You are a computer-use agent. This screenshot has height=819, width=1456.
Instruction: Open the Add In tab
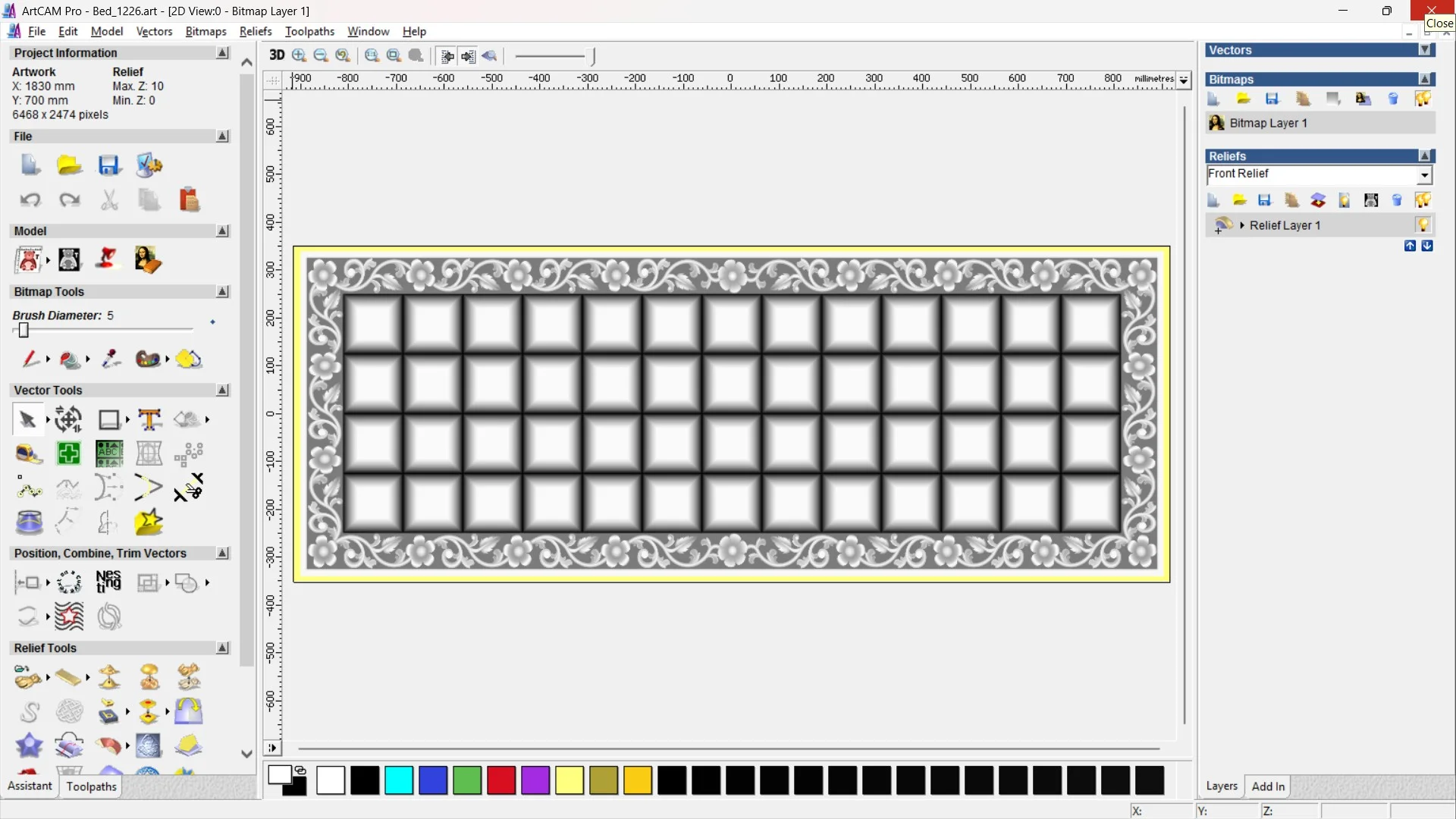pyautogui.click(x=1268, y=786)
